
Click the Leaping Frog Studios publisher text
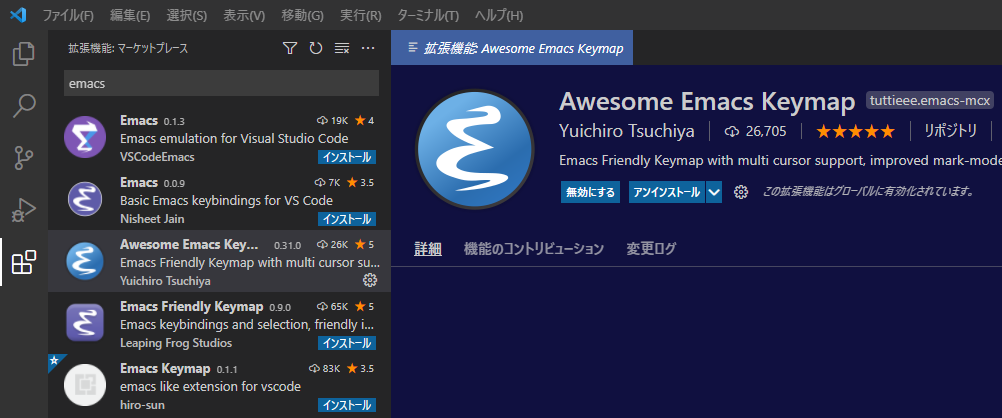176,343
